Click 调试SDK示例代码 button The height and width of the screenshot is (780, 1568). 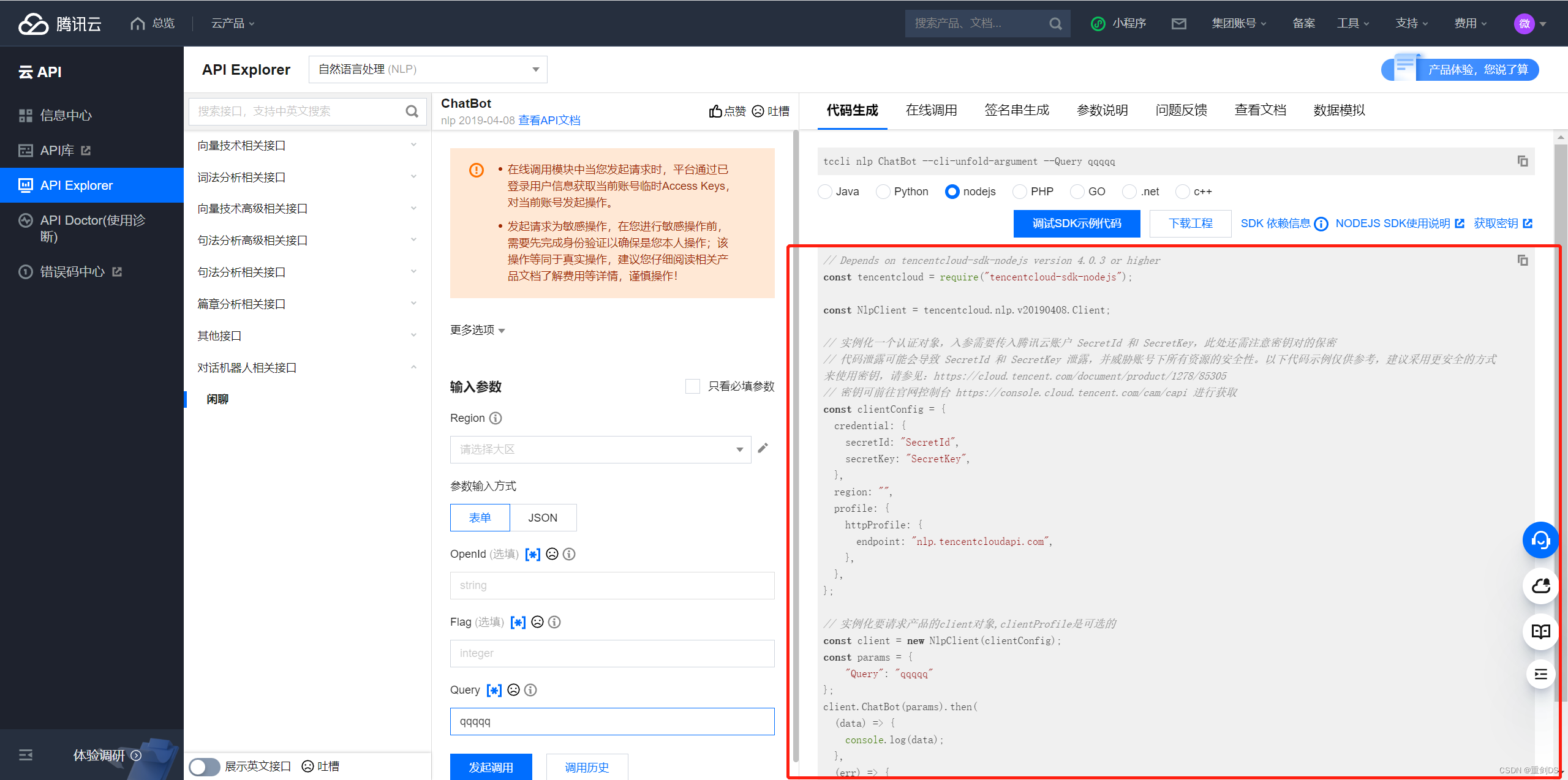pyautogui.click(x=1077, y=223)
